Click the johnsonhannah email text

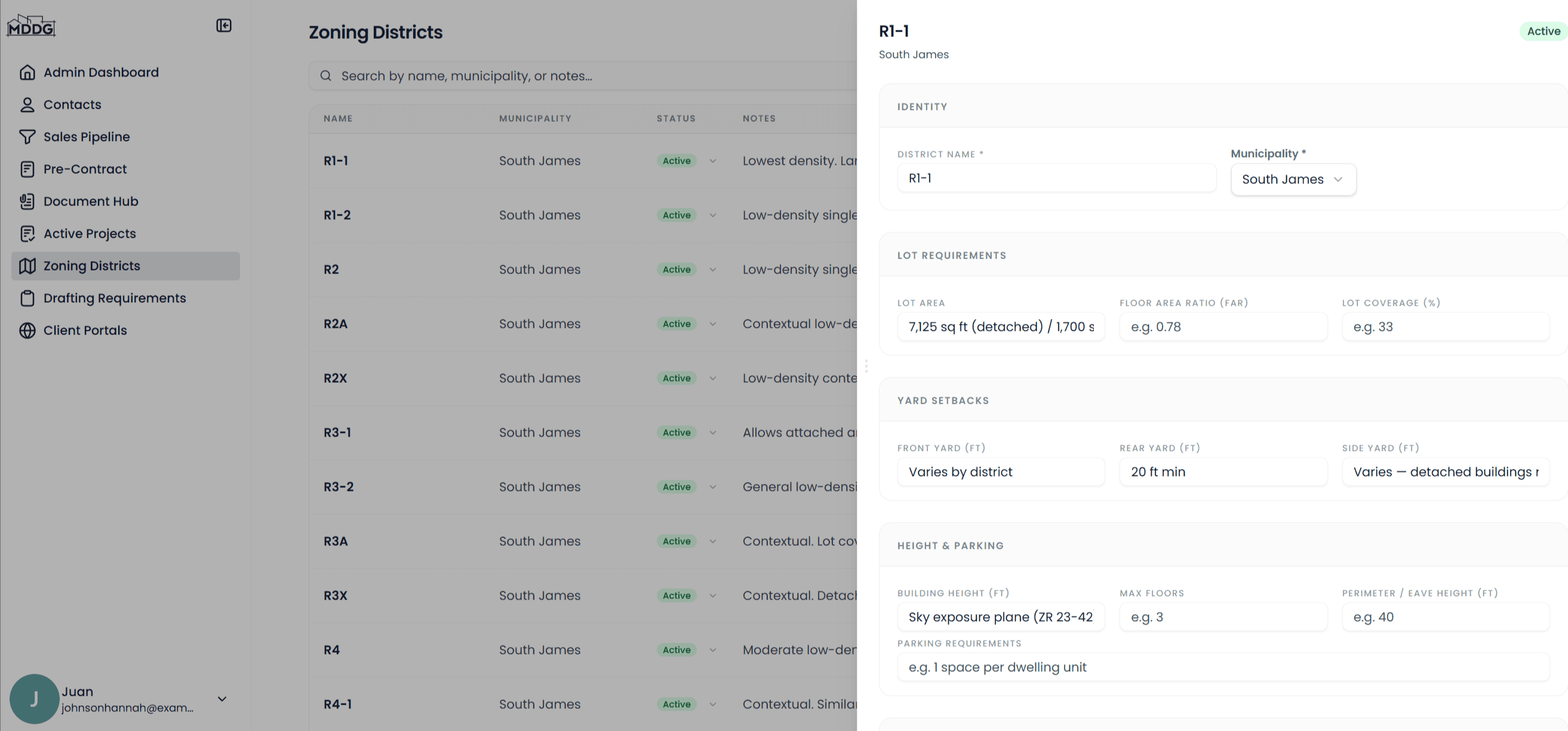127,708
